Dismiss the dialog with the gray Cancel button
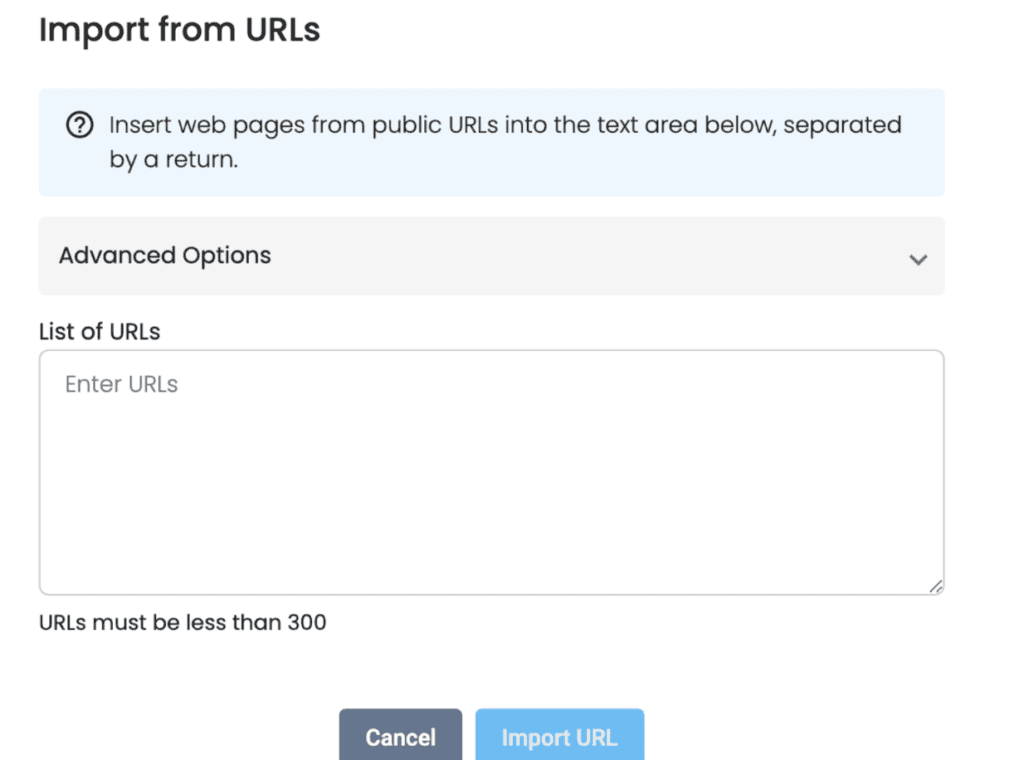This screenshot has height=760, width=1024. click(x=400, y=737)
